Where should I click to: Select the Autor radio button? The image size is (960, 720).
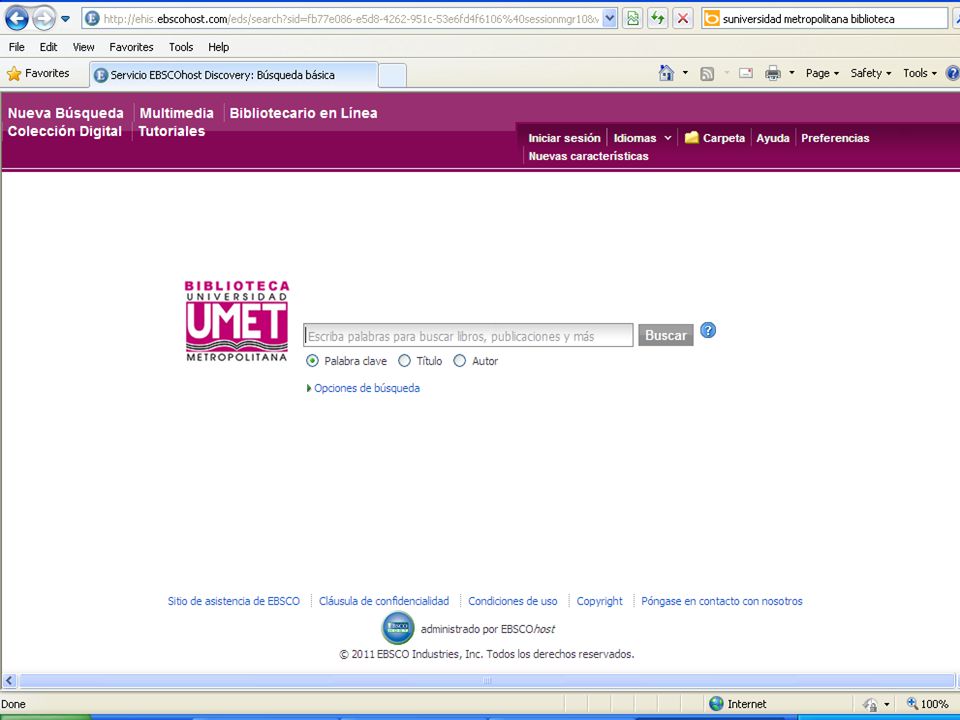459,361
